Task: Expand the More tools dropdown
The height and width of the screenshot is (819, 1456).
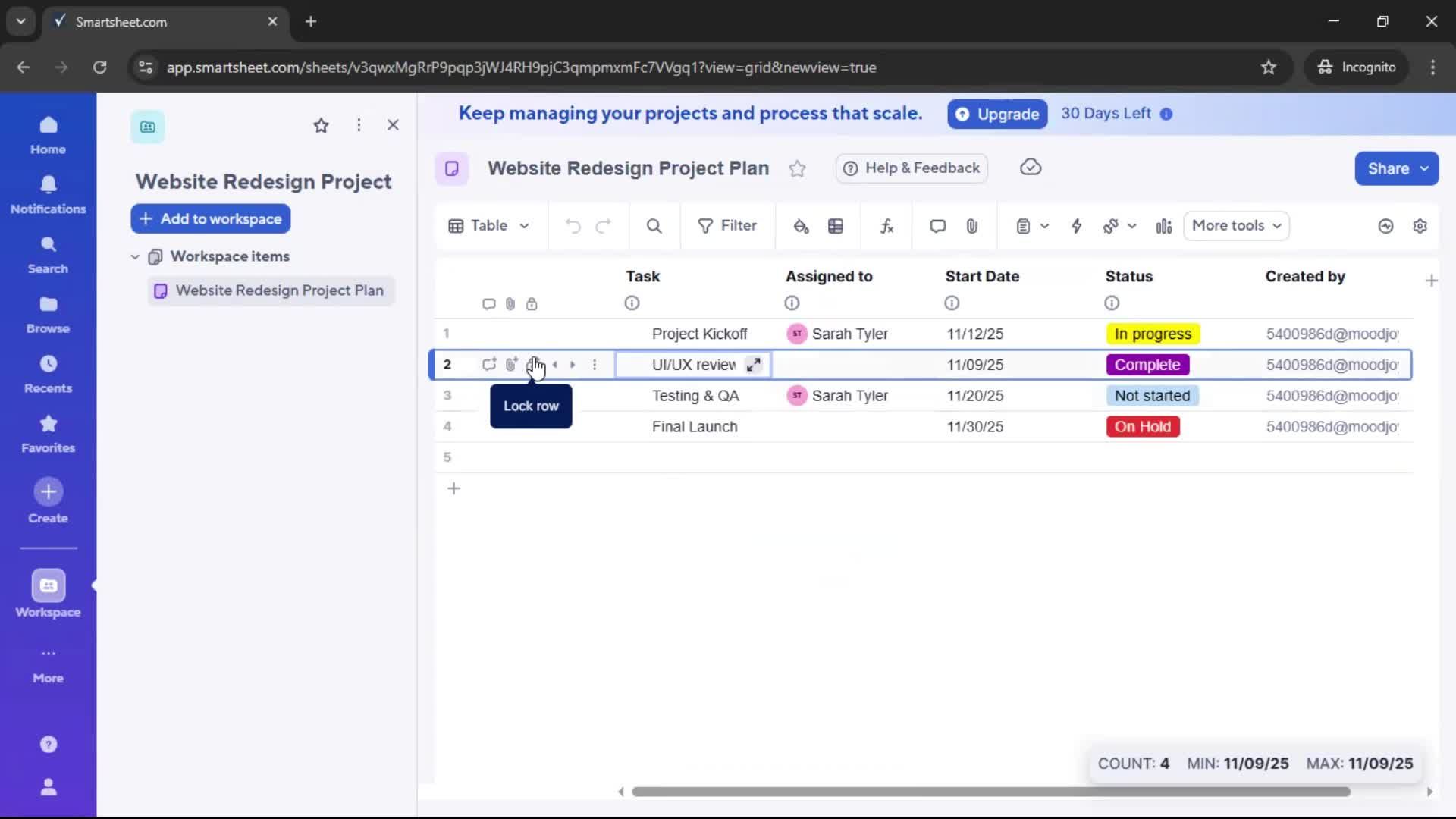Action: coord(1235,225)
